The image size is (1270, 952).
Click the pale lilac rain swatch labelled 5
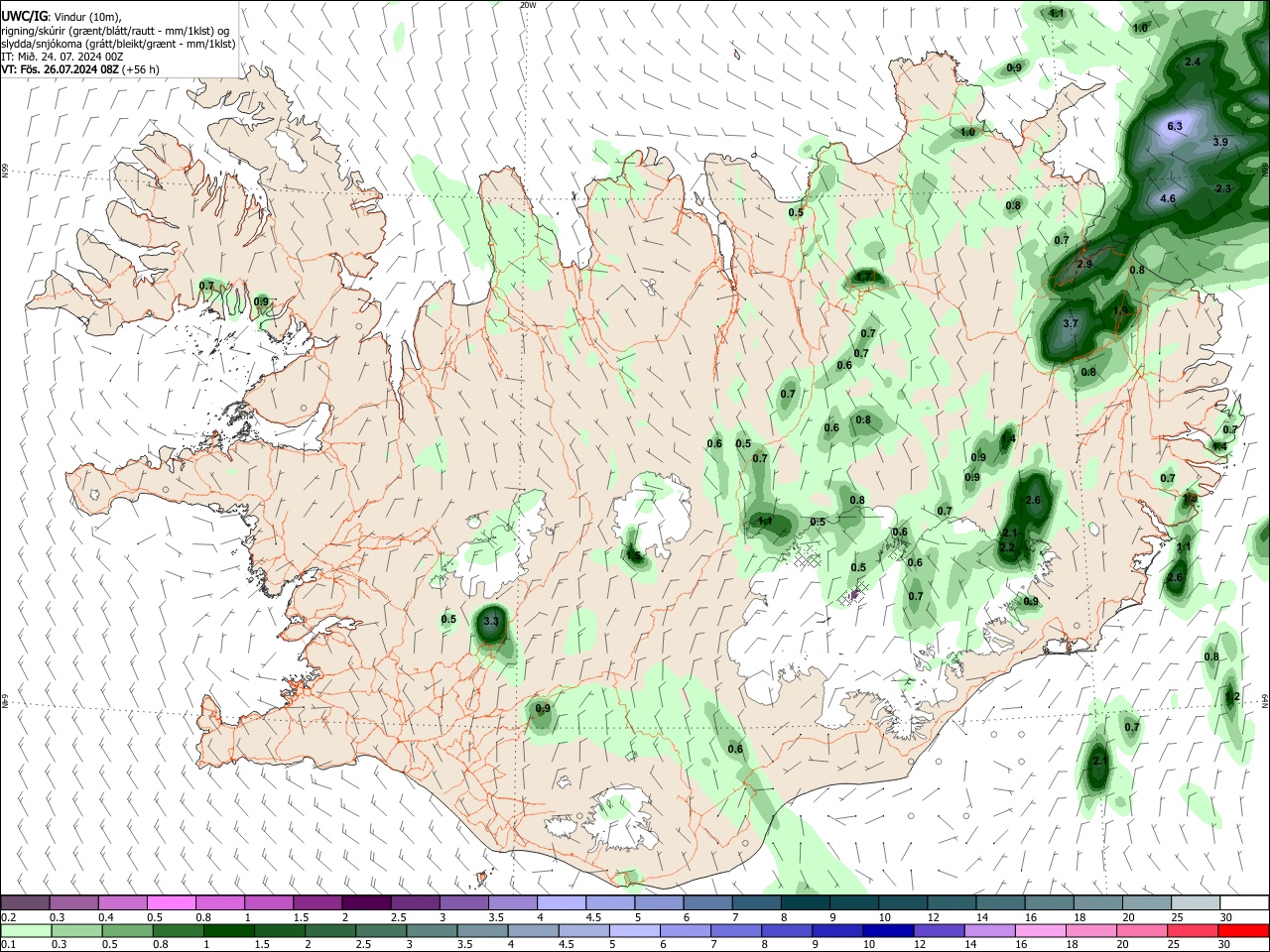pos(633,930)
